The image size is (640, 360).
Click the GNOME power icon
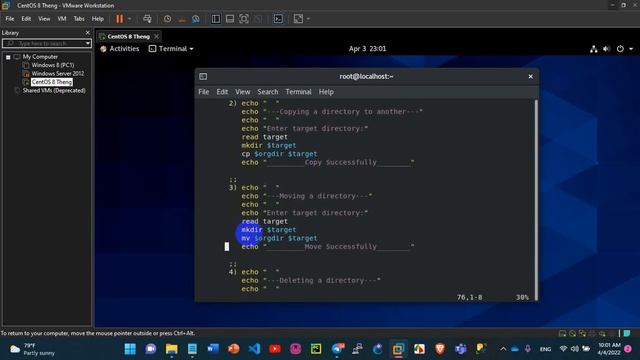point(620,49)
